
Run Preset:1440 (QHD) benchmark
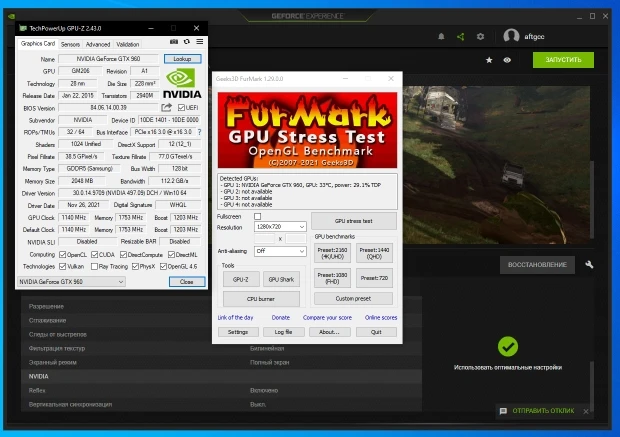coord(374,253)
